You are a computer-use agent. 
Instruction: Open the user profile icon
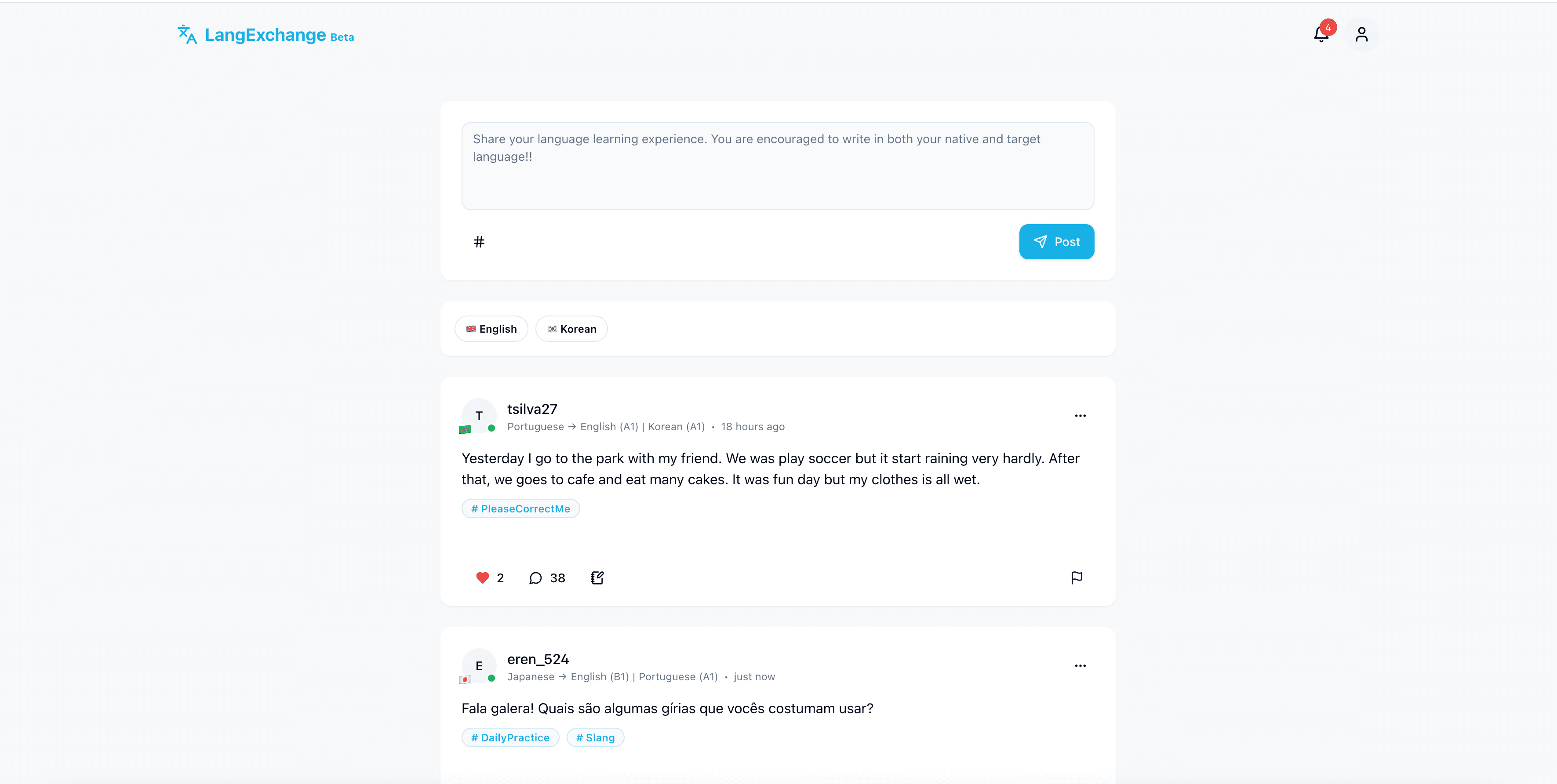[1361, 34]
